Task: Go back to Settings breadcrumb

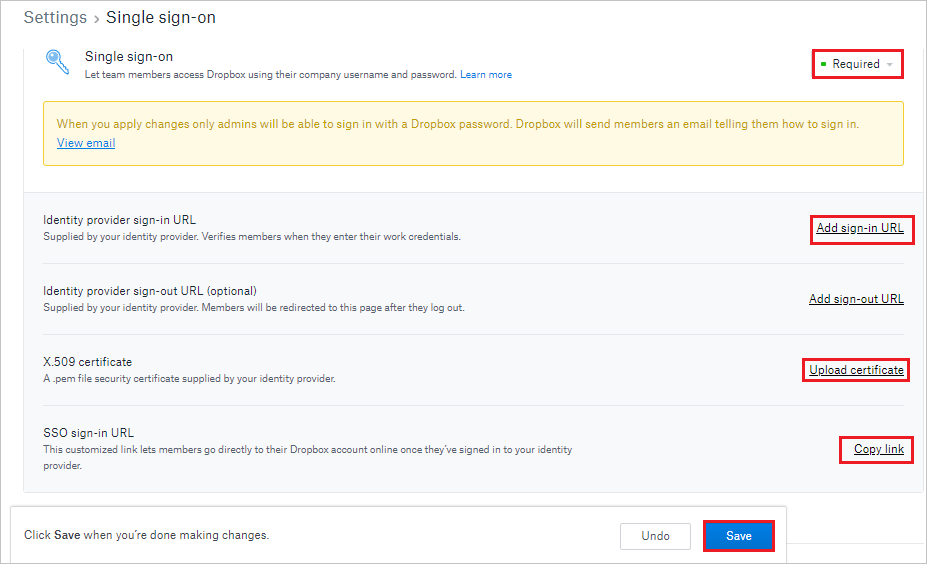Action: (x=55, y=18)
